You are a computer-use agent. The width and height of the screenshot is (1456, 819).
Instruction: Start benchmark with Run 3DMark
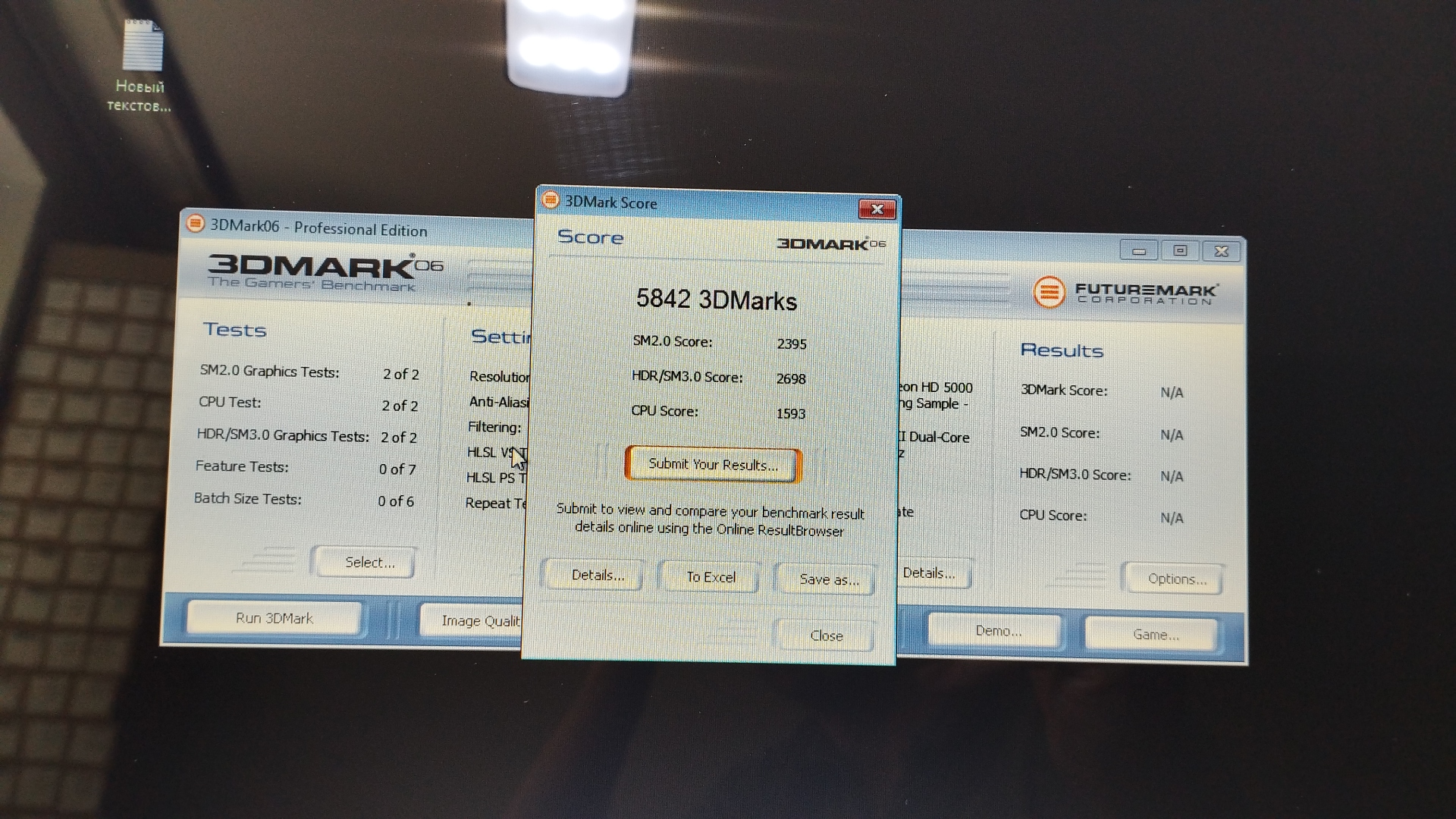[x=274, y=618]
